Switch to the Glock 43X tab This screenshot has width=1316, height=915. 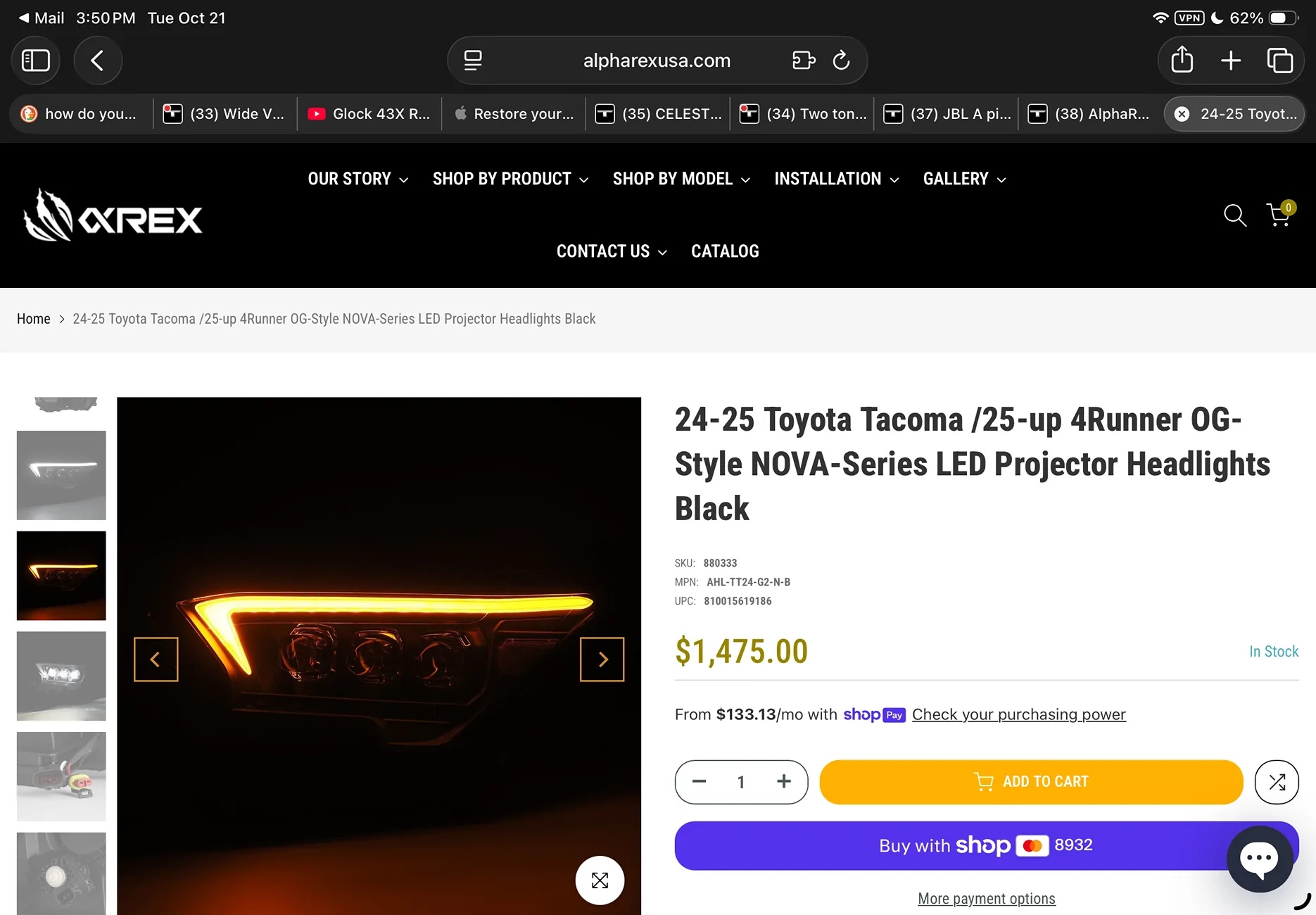pyautogui.click(x=369, y=114)
